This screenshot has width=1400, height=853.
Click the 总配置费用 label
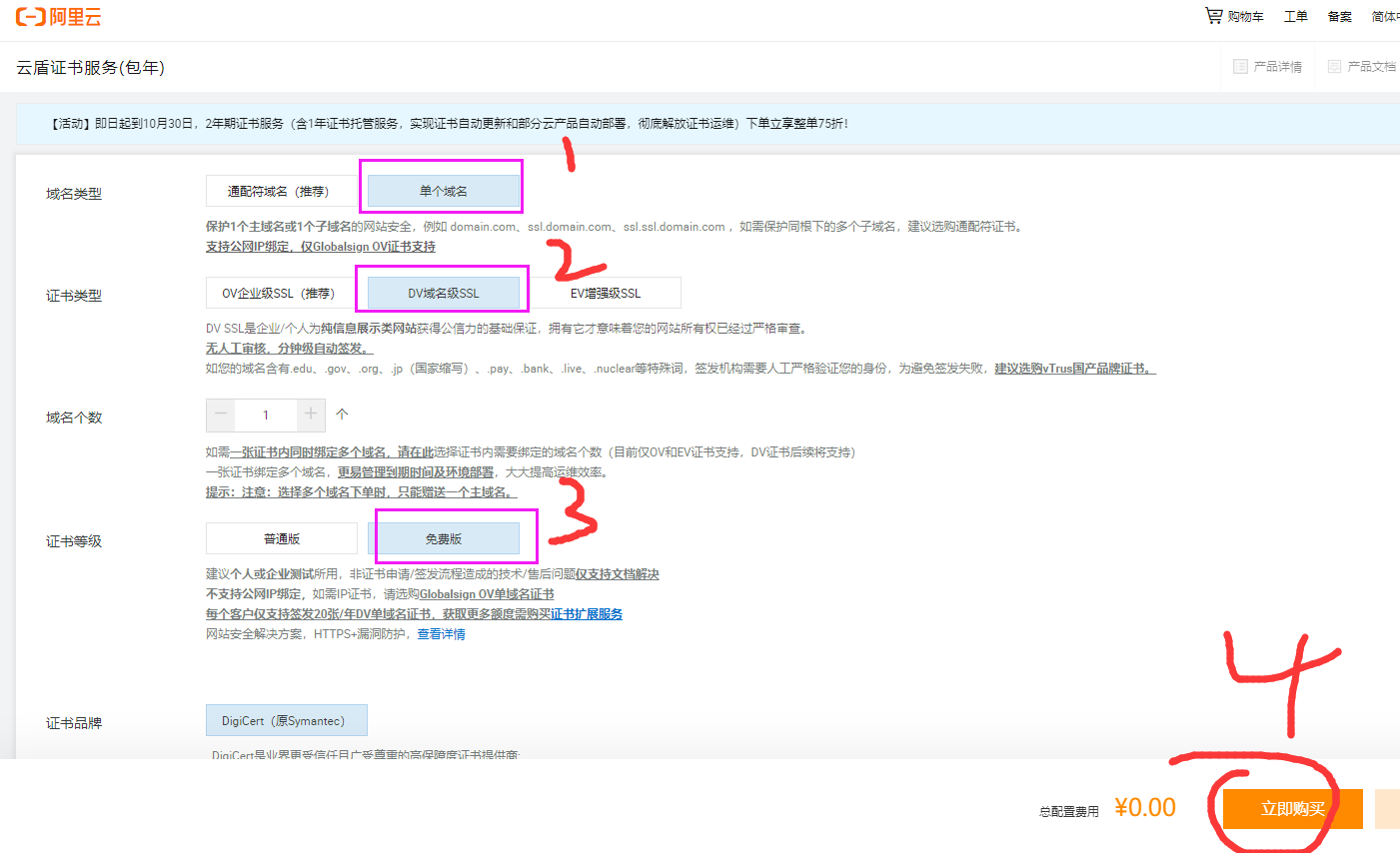(x=1069, y=812)
